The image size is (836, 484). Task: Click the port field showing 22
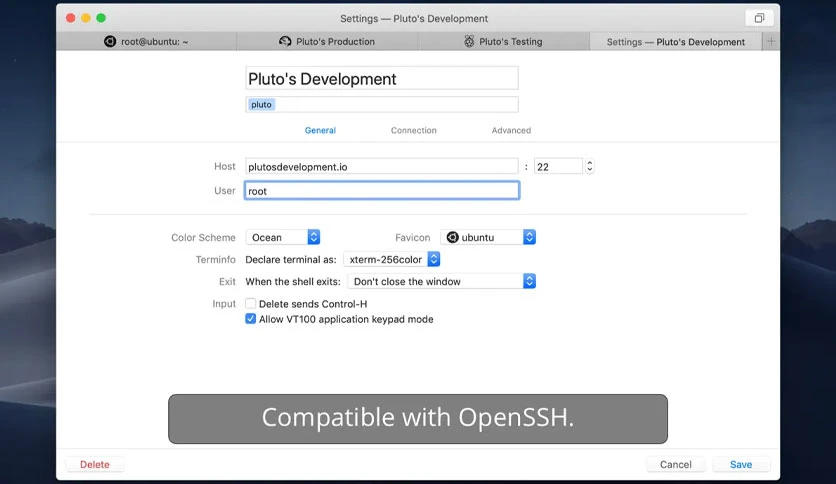click(x=558, y=166)
